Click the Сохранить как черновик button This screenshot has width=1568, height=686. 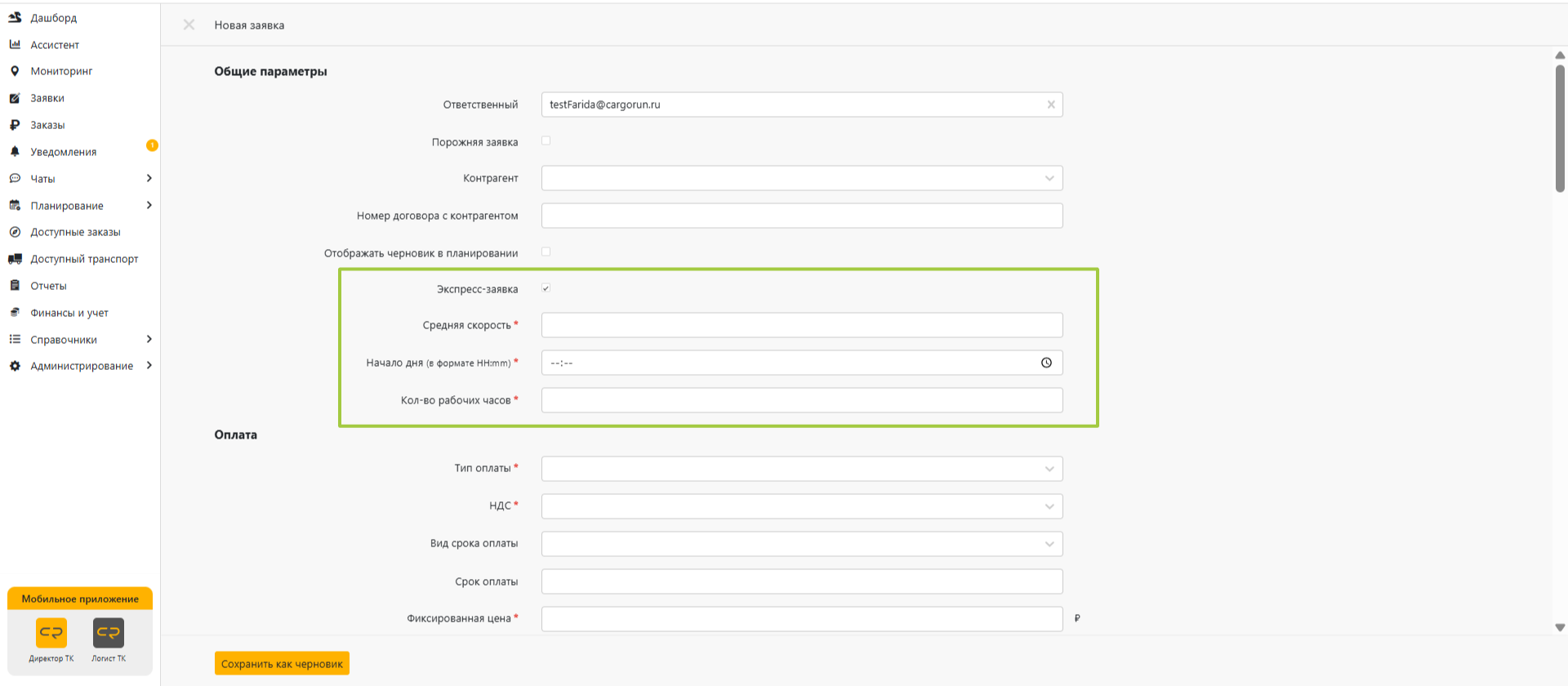[x=282, y=664]
